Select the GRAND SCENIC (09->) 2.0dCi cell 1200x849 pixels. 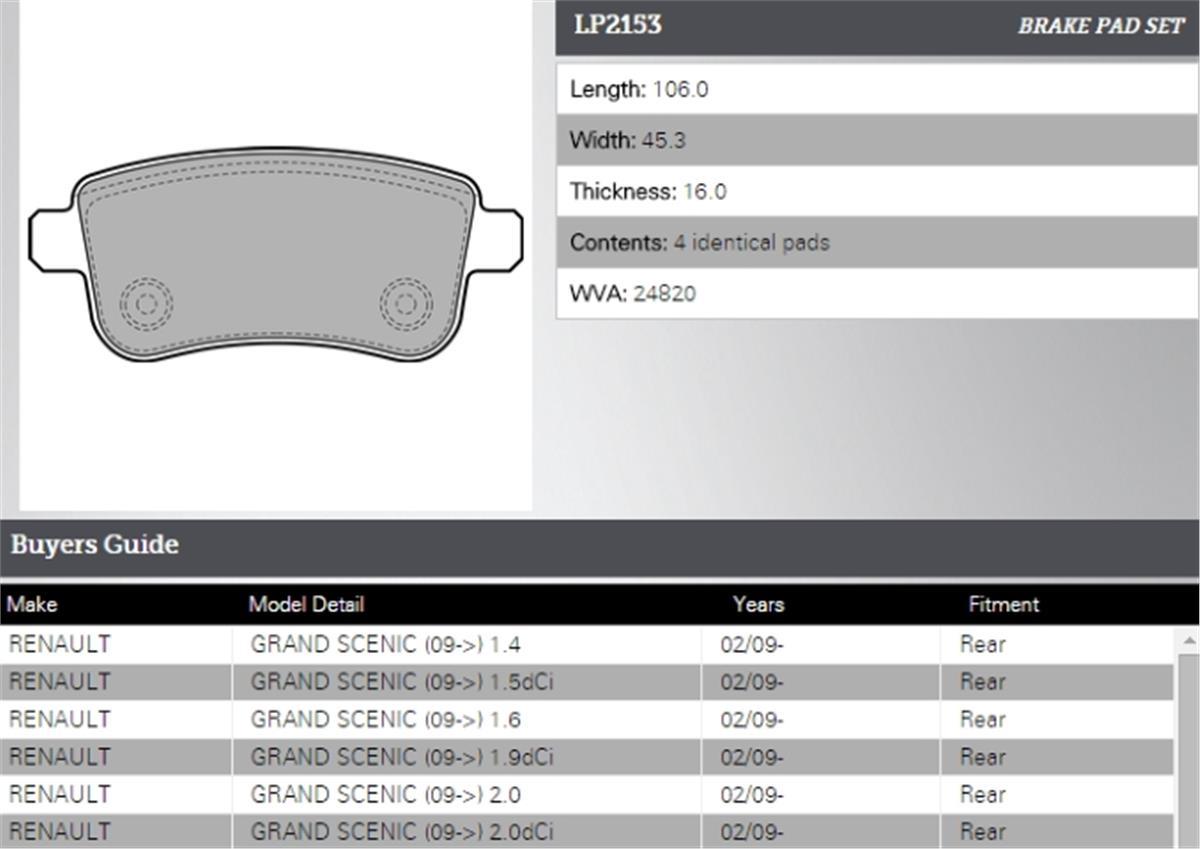(467, 831)
